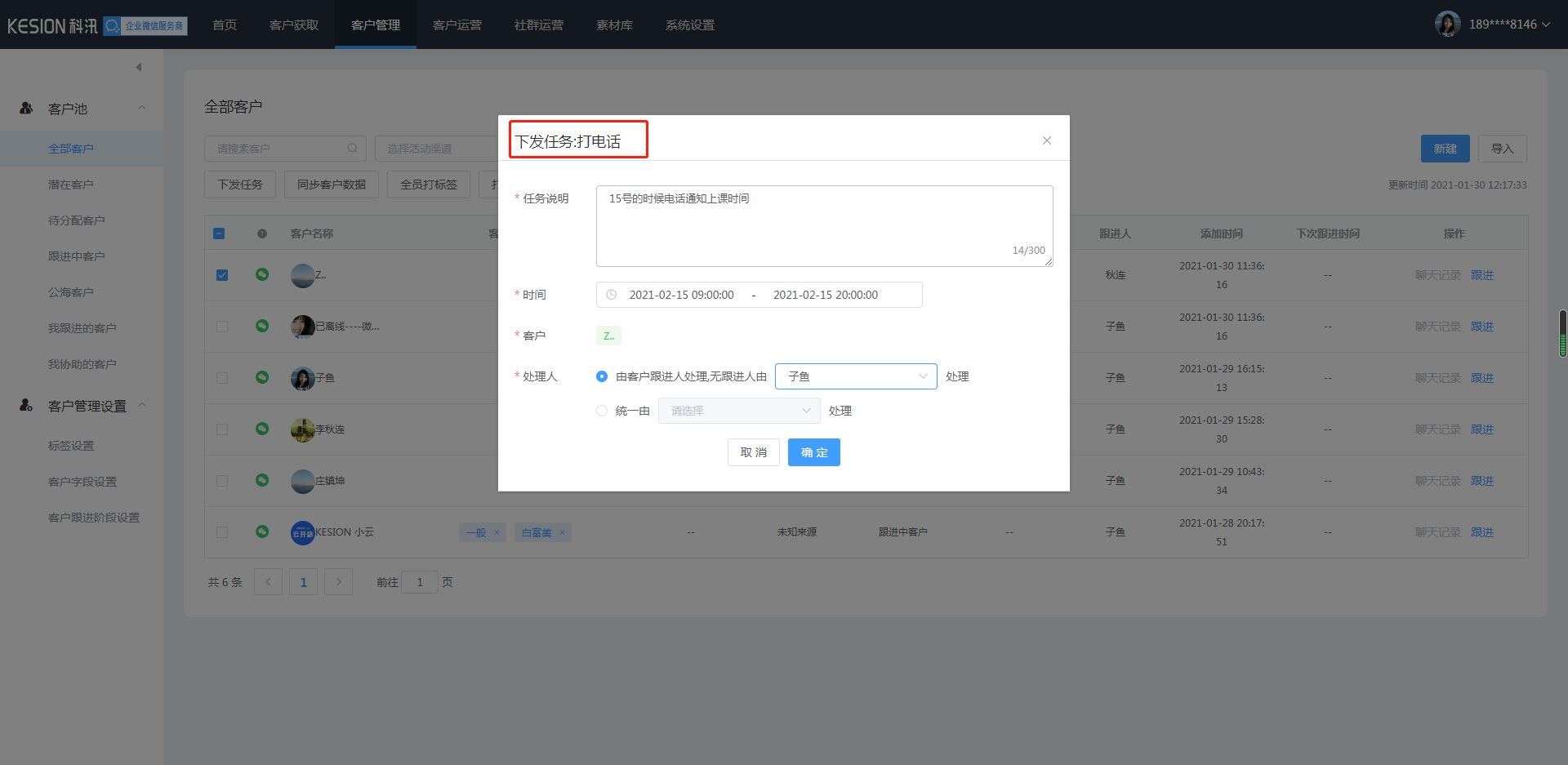Select radio 由客户跟进人处理

click(602, 376)
